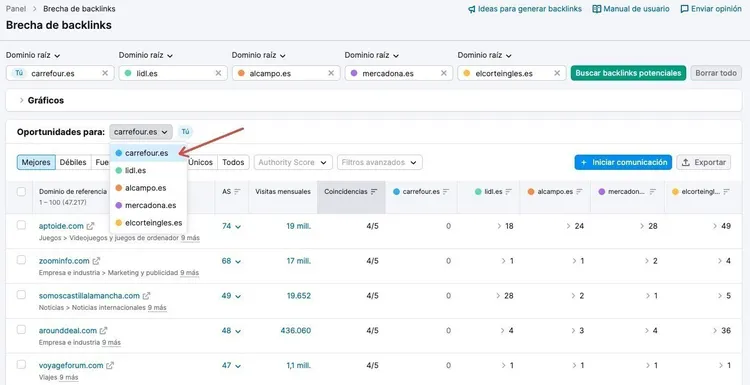Click the 436.060 monthly visits value
Screen dimensions: 750x385
coord(296,330)
